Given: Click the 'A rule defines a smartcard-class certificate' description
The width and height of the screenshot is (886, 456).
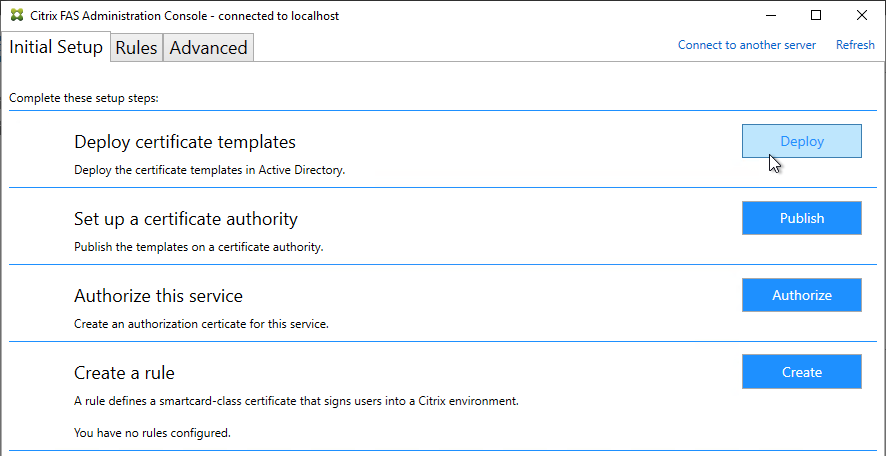Looking at the screenshot, I should (x=296, y=402).
